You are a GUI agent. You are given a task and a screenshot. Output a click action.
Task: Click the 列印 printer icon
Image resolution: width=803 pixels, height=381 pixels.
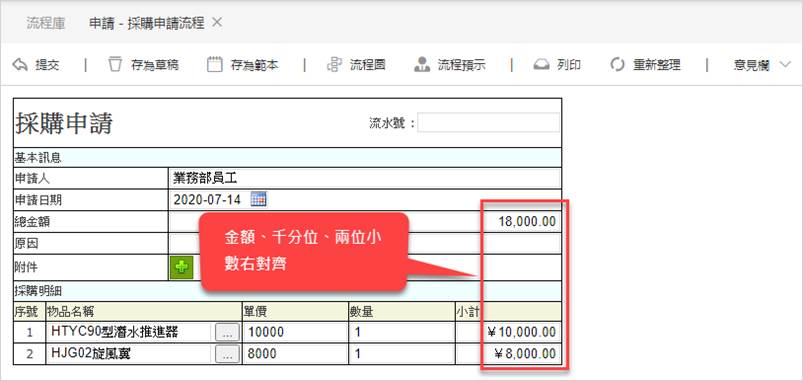tap(541, 65)
